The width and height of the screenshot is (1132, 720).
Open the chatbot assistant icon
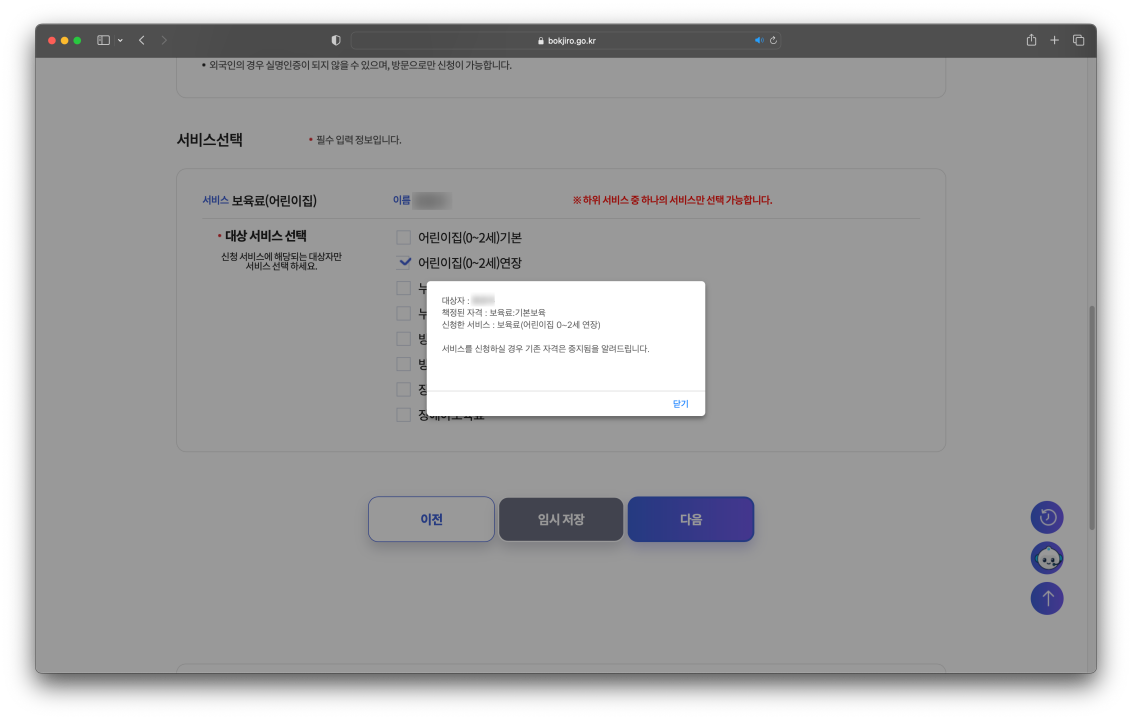click(1047, 558)
